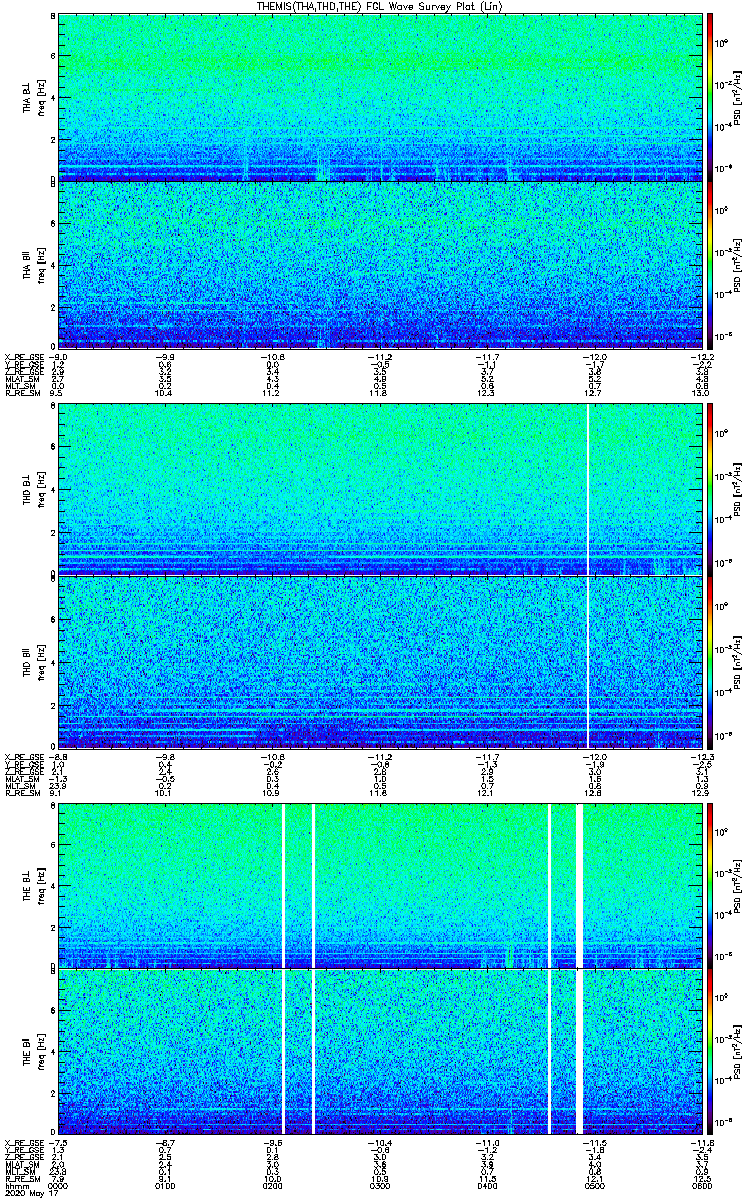Click the 'THA B∥ freq [Hz]' axis label

coord(33,265)
